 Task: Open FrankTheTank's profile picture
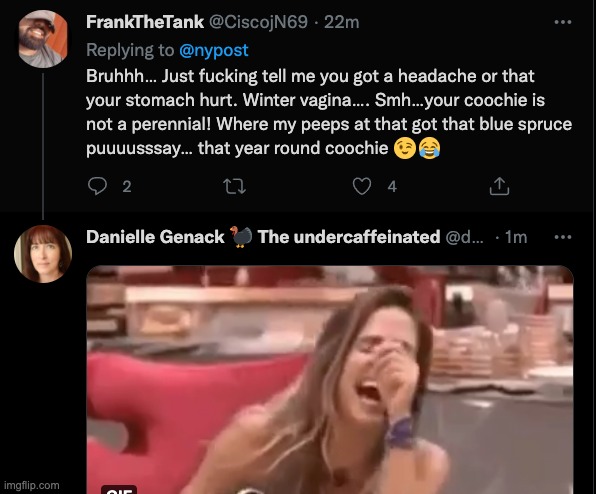(43, 39)
